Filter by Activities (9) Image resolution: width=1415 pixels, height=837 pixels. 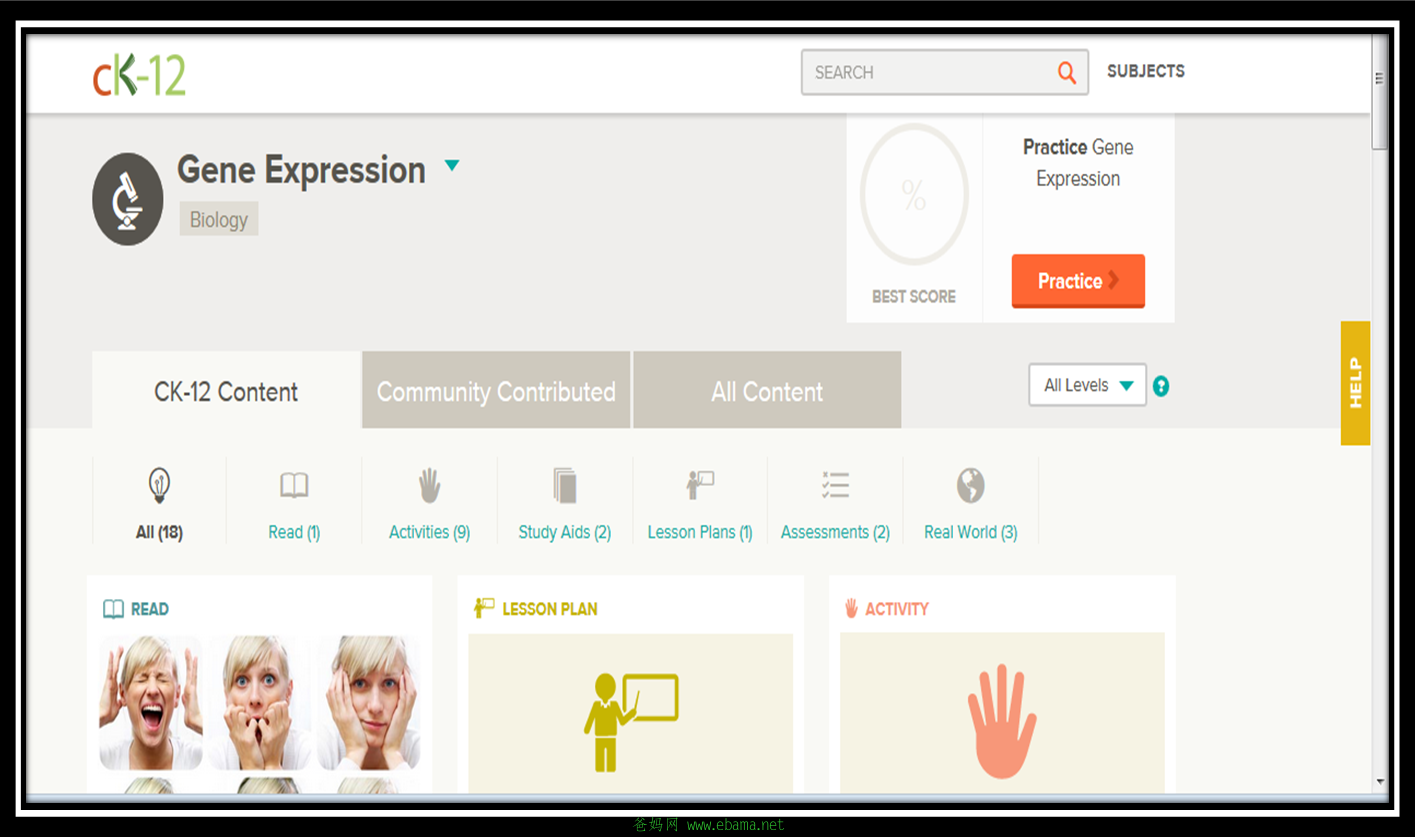pos(429,533)
